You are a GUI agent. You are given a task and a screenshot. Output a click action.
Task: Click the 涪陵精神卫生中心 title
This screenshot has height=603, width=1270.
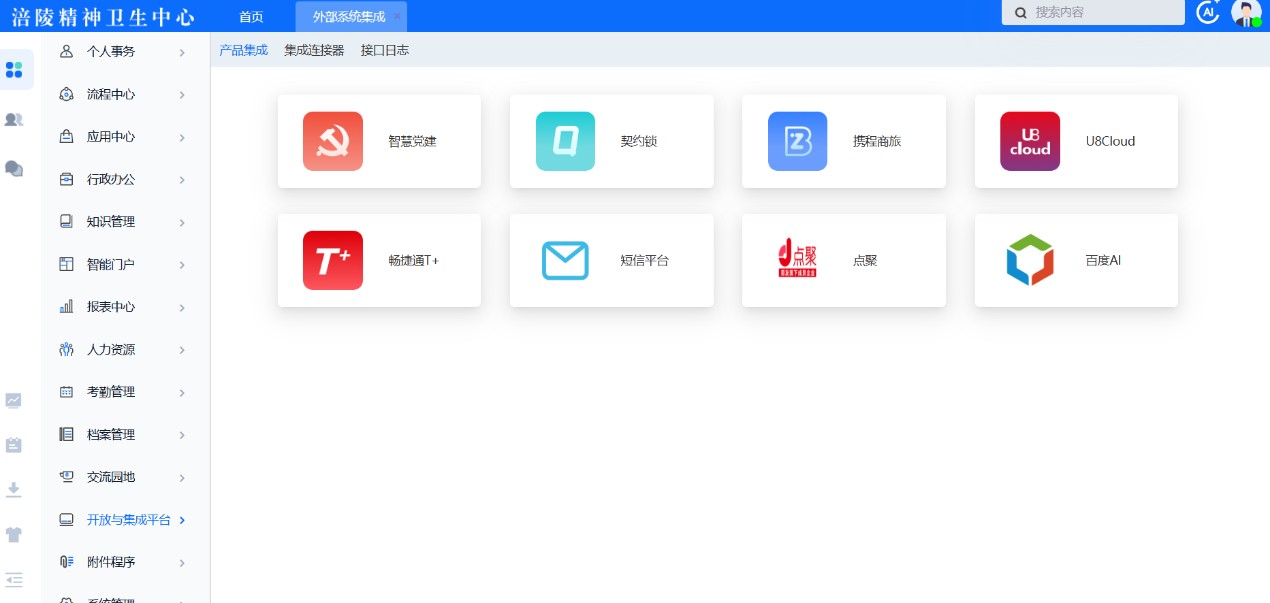coord(103,17)
